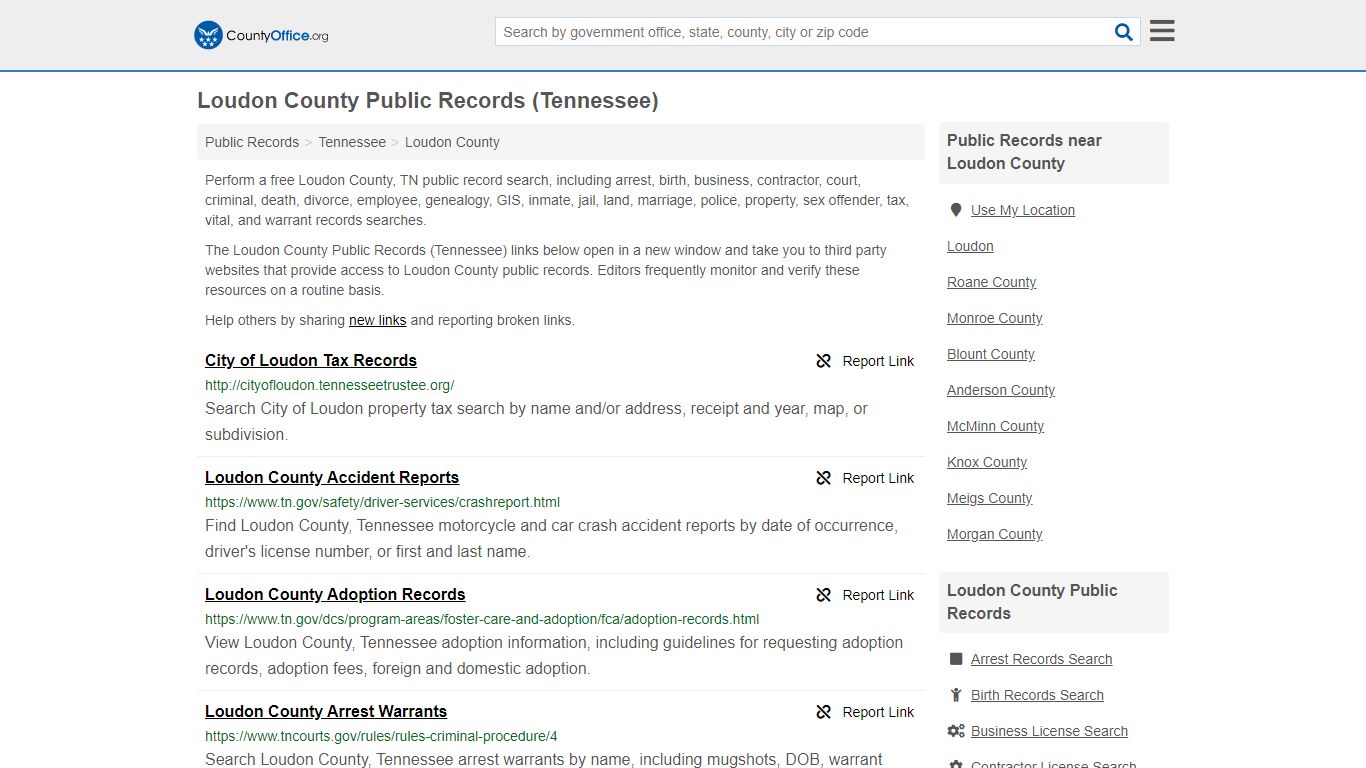
Task: Open the CountyOffice.org logo home link
Action: pos(261,35)
